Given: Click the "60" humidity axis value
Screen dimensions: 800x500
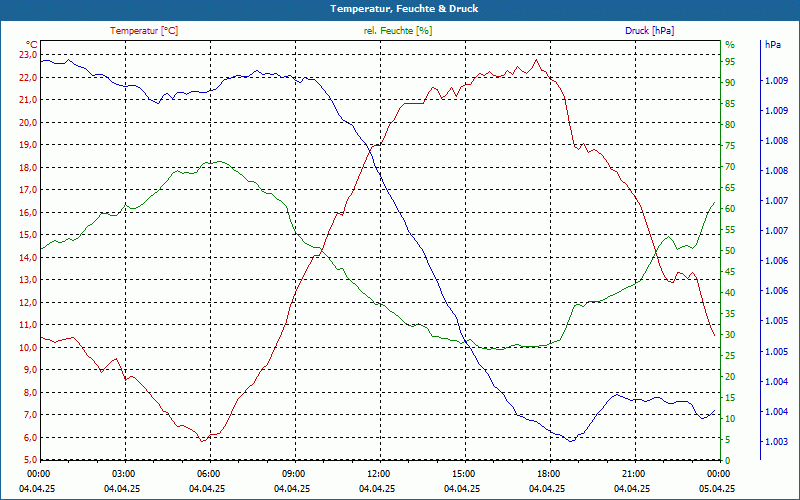Looking at the screenshot, I should 730,209.
